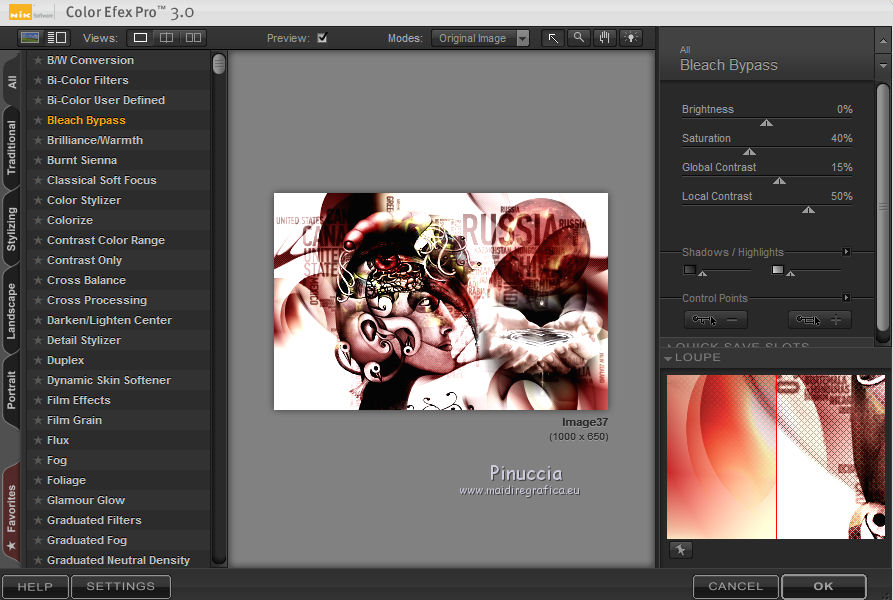893x600 pixels.
Task: Open the SETTINGS dialog
Action: [121, 586]
